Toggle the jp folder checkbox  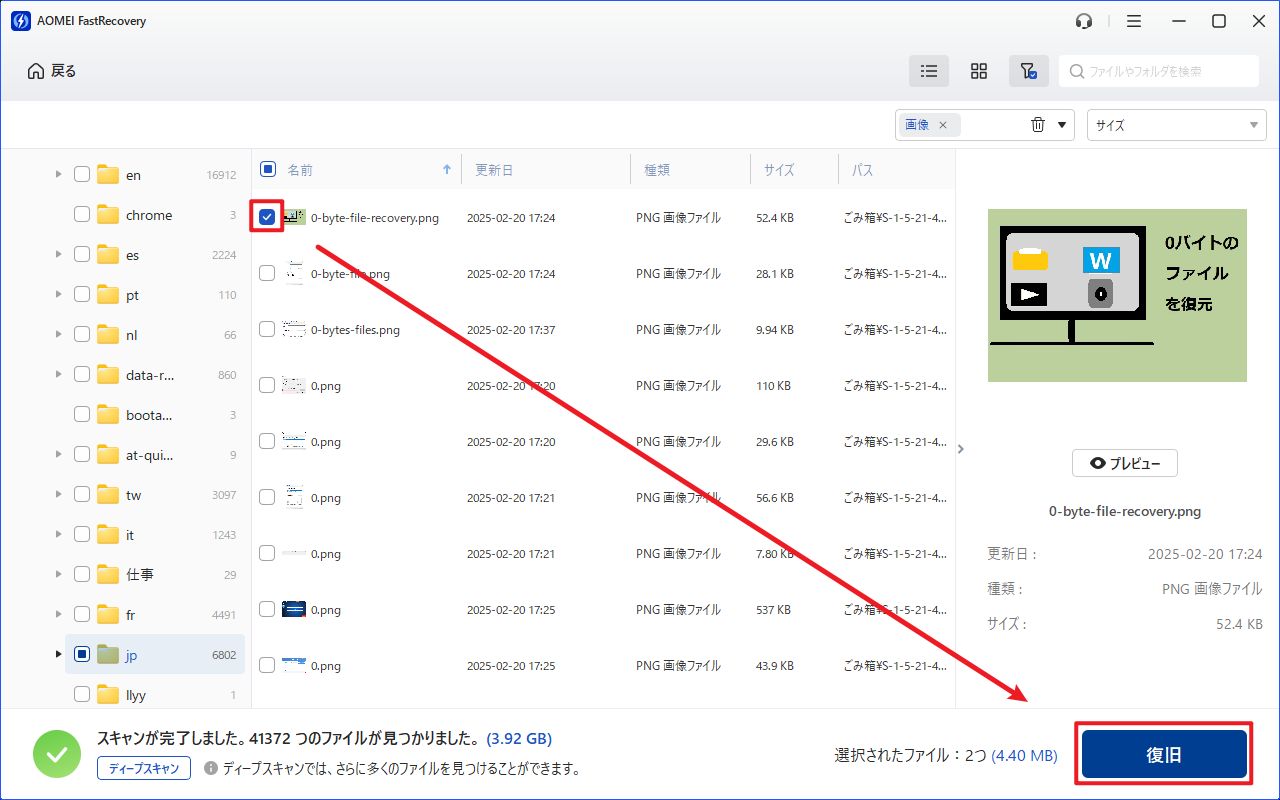pyautogui.click(x=82, y=655)
